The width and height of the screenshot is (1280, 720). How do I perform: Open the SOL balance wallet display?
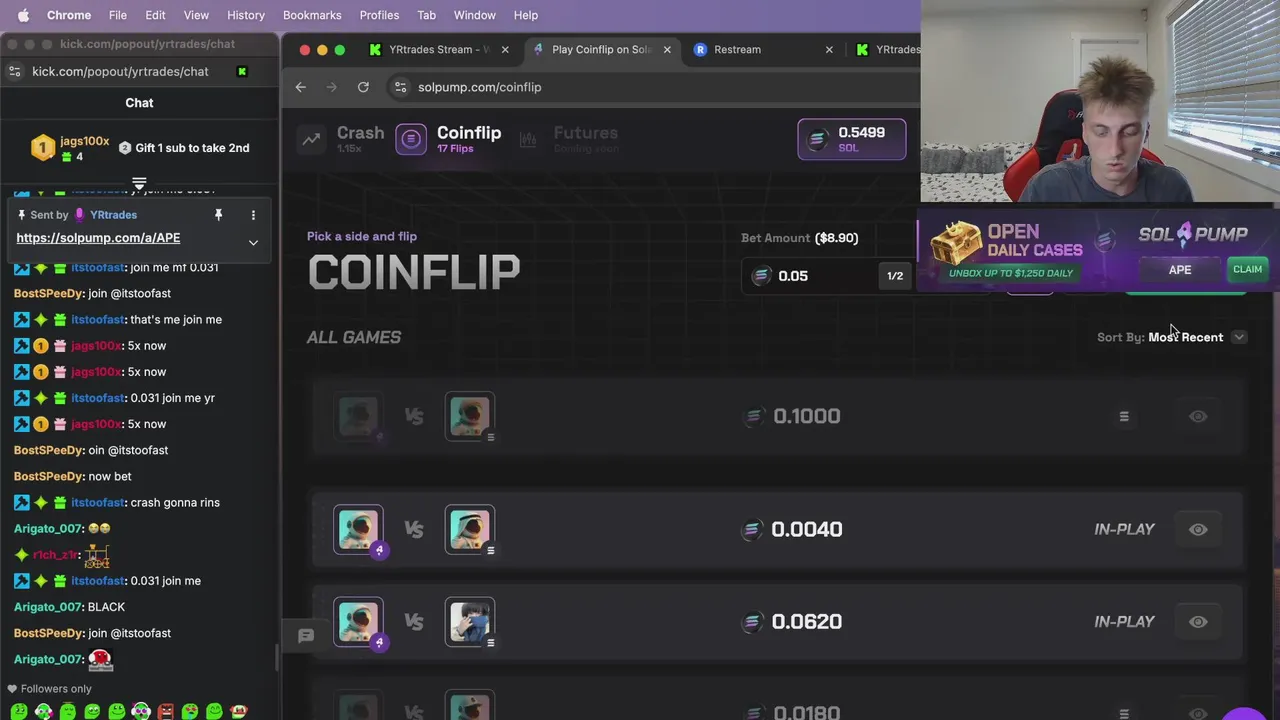pyautogui.click(x=852, y=139)
